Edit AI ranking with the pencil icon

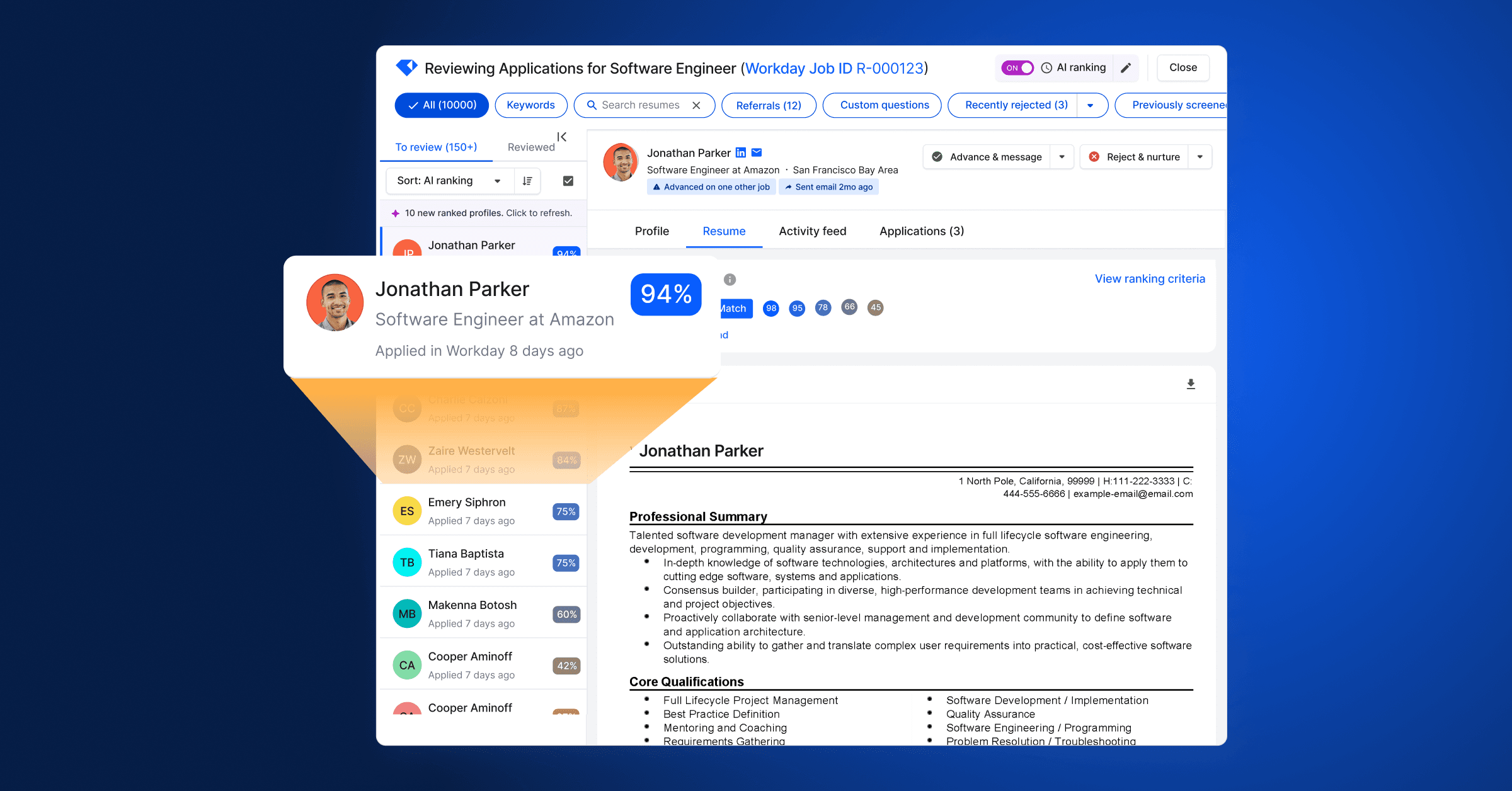(x=1126, y=67)
